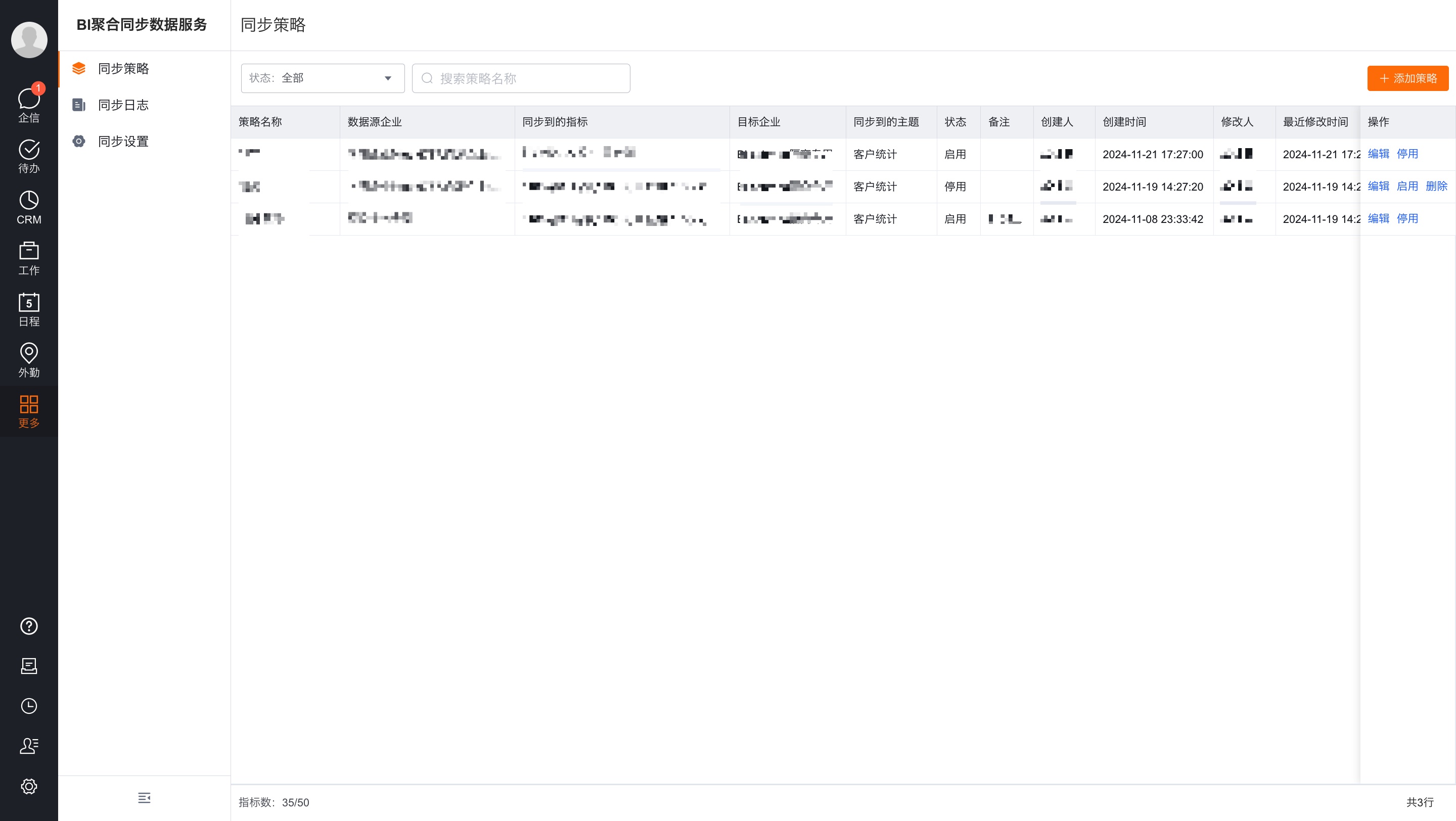Go to 同步设置 menu item
This screenshot has width=1456, height=821.
click(123, 141)
